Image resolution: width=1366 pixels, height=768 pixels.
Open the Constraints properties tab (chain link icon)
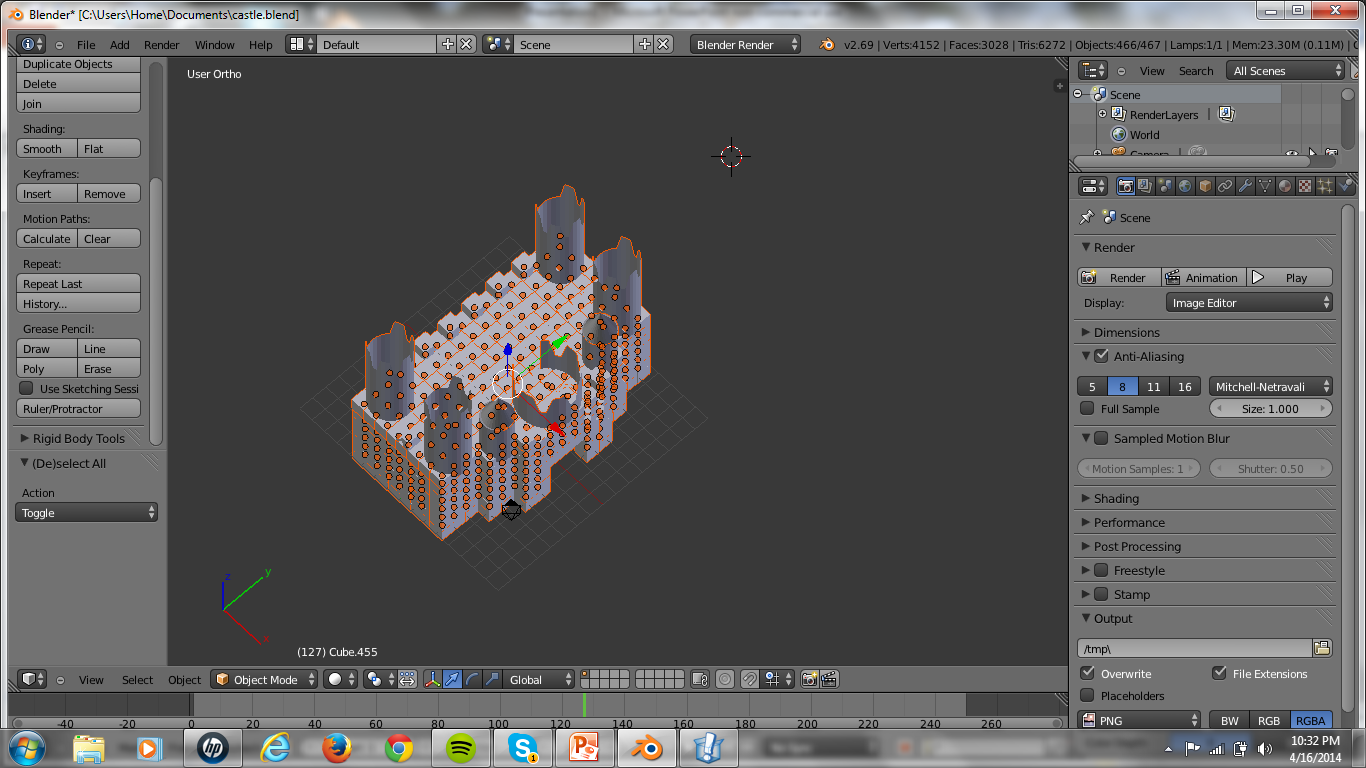pyautogui.click(x=1224, y=185)
